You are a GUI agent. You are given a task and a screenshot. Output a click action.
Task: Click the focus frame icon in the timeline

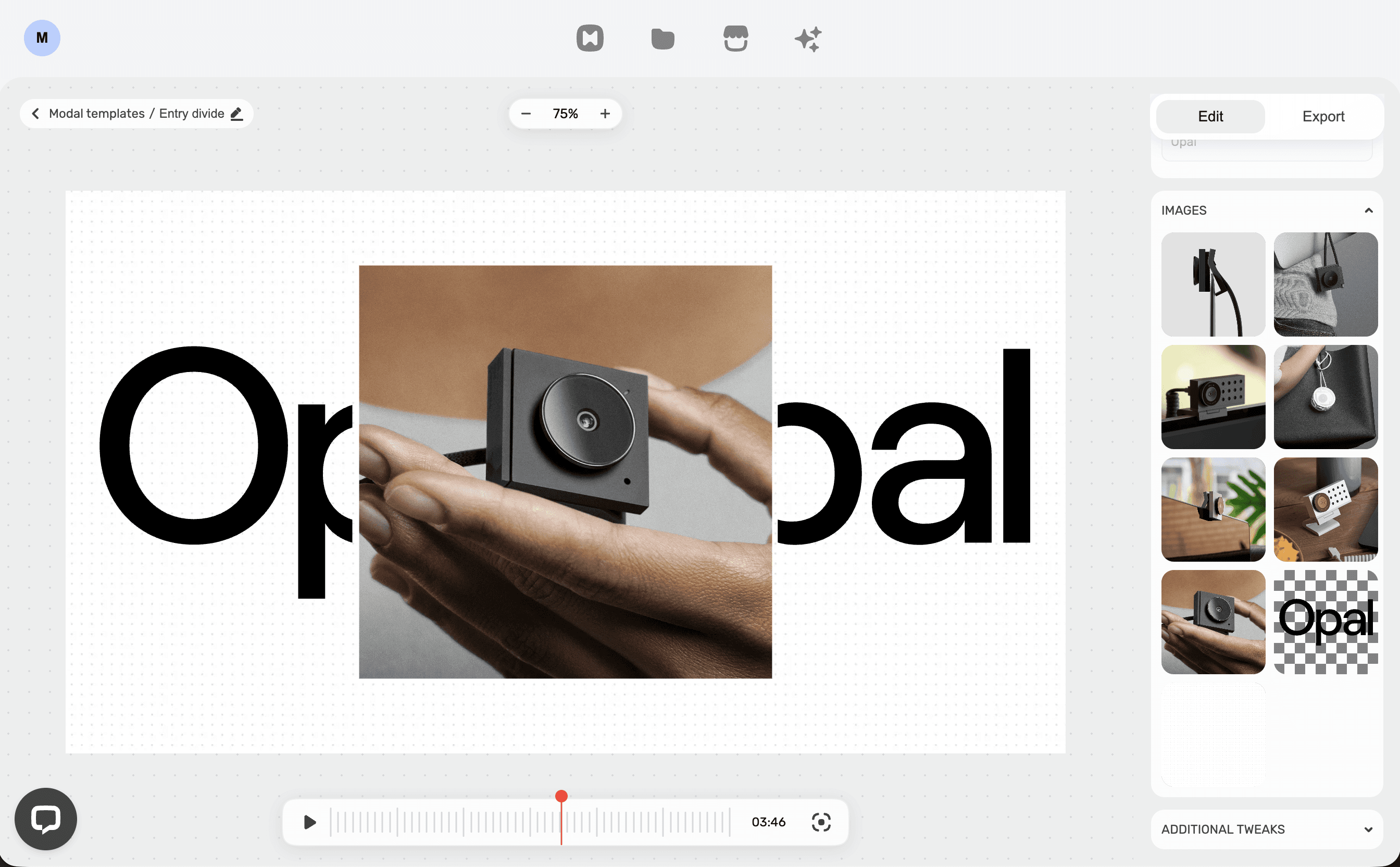[821, 822]
